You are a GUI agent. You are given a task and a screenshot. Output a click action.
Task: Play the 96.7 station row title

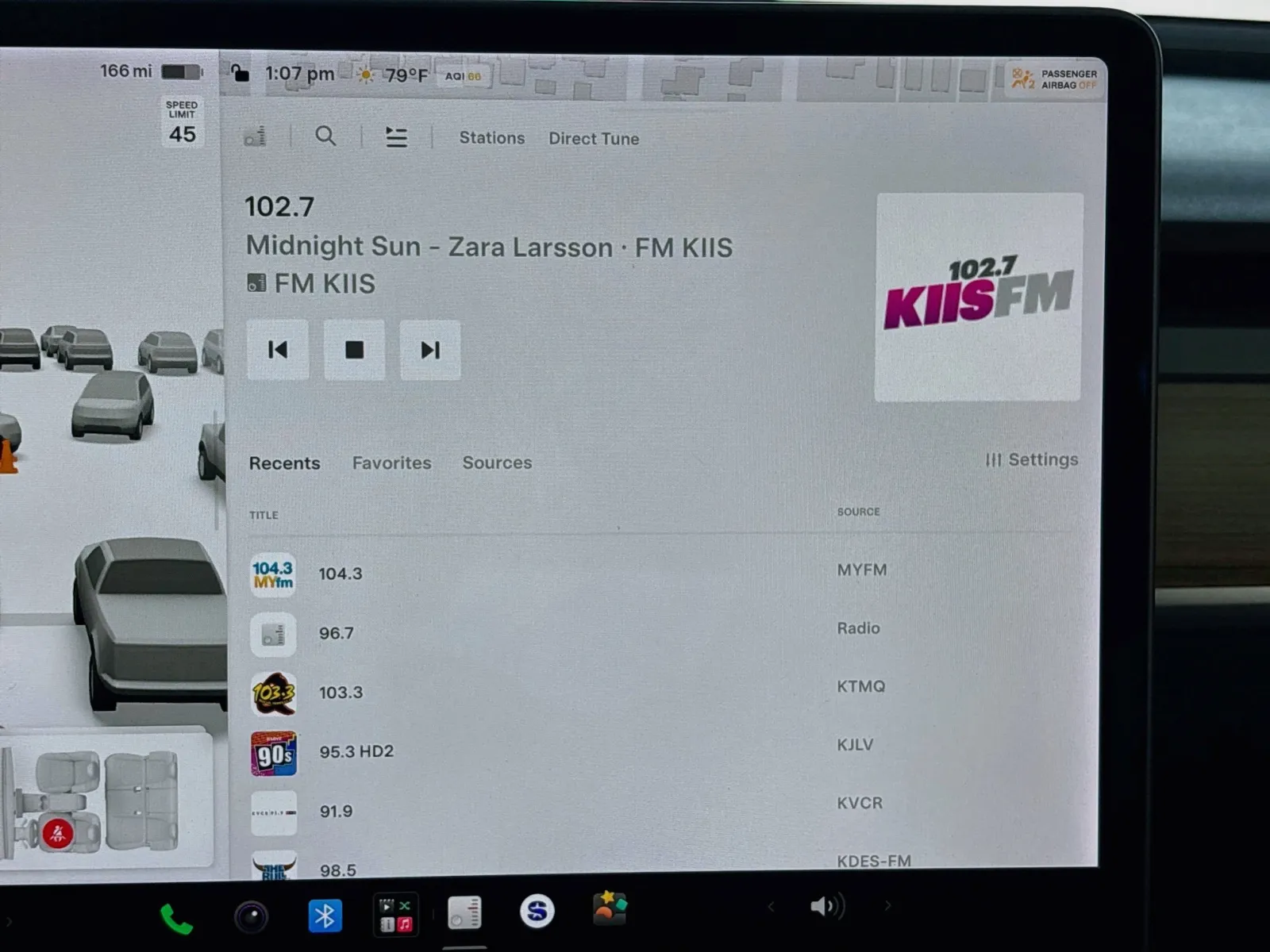(337, 633)
